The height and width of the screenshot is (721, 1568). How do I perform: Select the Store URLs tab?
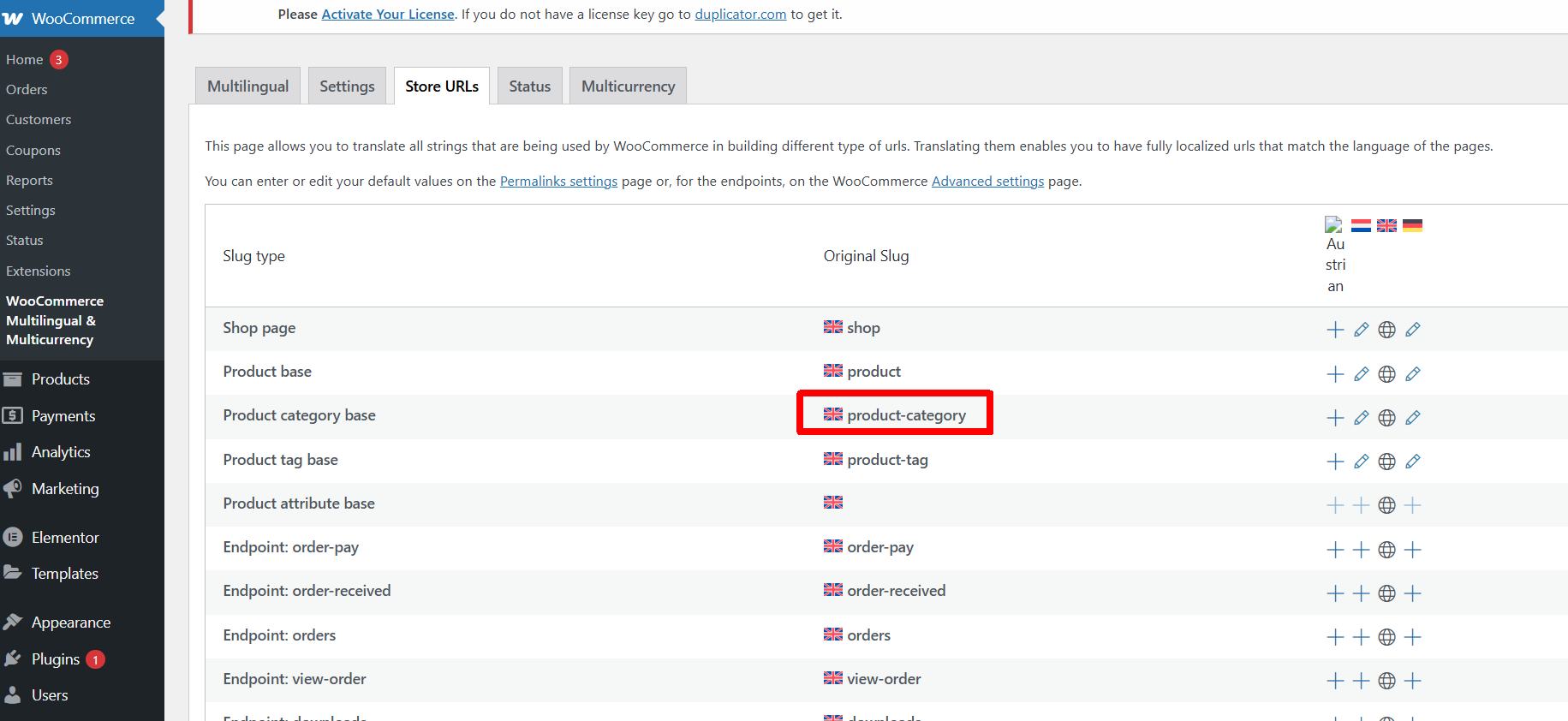click(442, 86)
